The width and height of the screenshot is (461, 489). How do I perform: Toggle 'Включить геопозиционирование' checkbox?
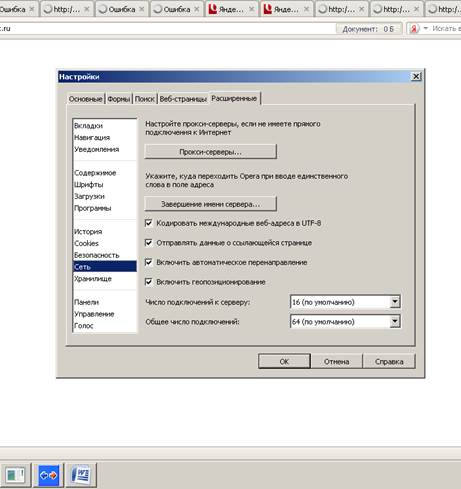click(x=149, y=282)
